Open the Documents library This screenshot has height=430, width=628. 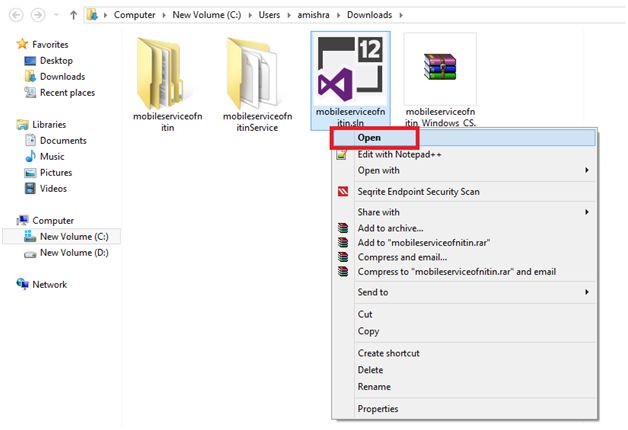[x=63, y=141]
